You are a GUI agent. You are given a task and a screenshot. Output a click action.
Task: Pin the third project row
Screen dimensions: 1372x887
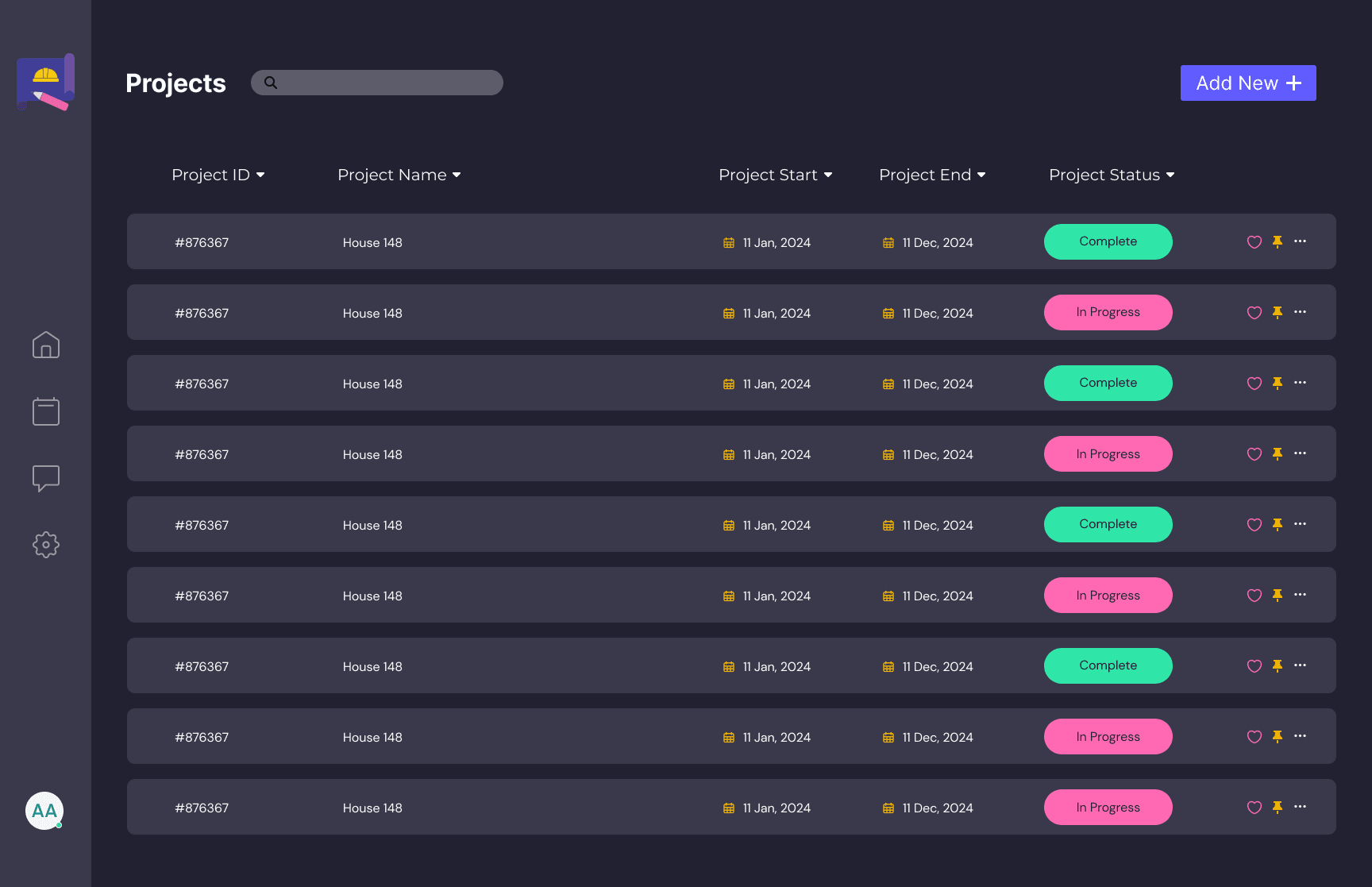tap(1278, 384)
